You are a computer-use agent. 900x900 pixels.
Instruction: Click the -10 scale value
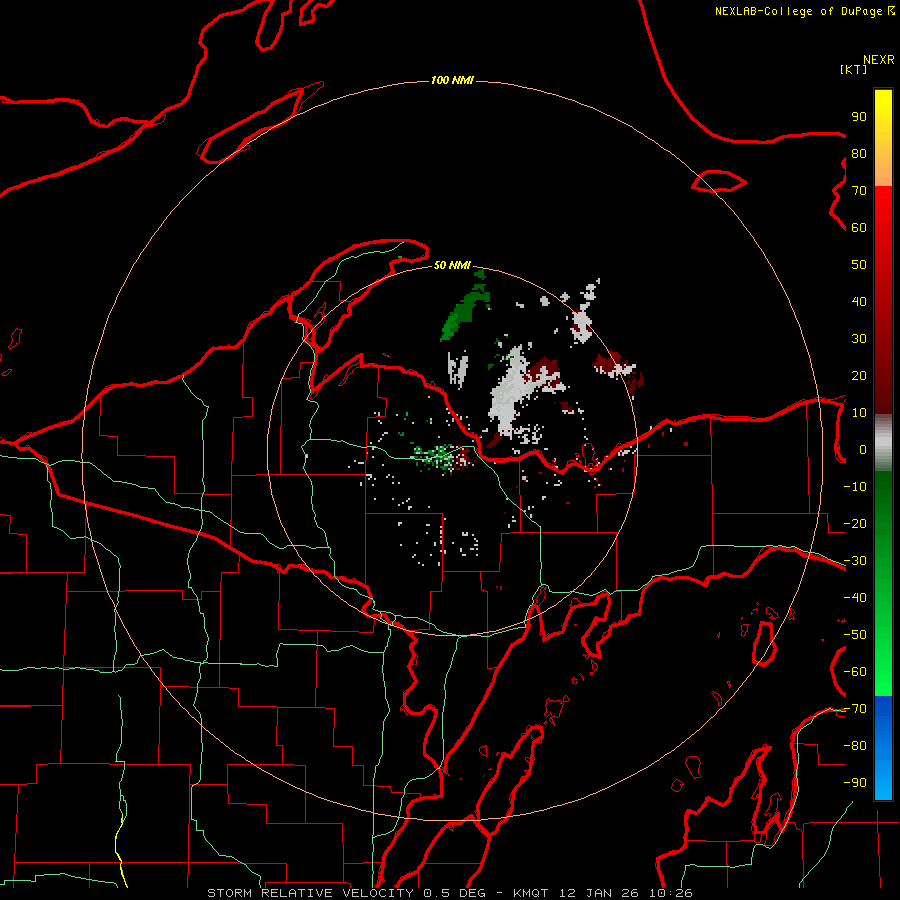[x=855, y=487]
